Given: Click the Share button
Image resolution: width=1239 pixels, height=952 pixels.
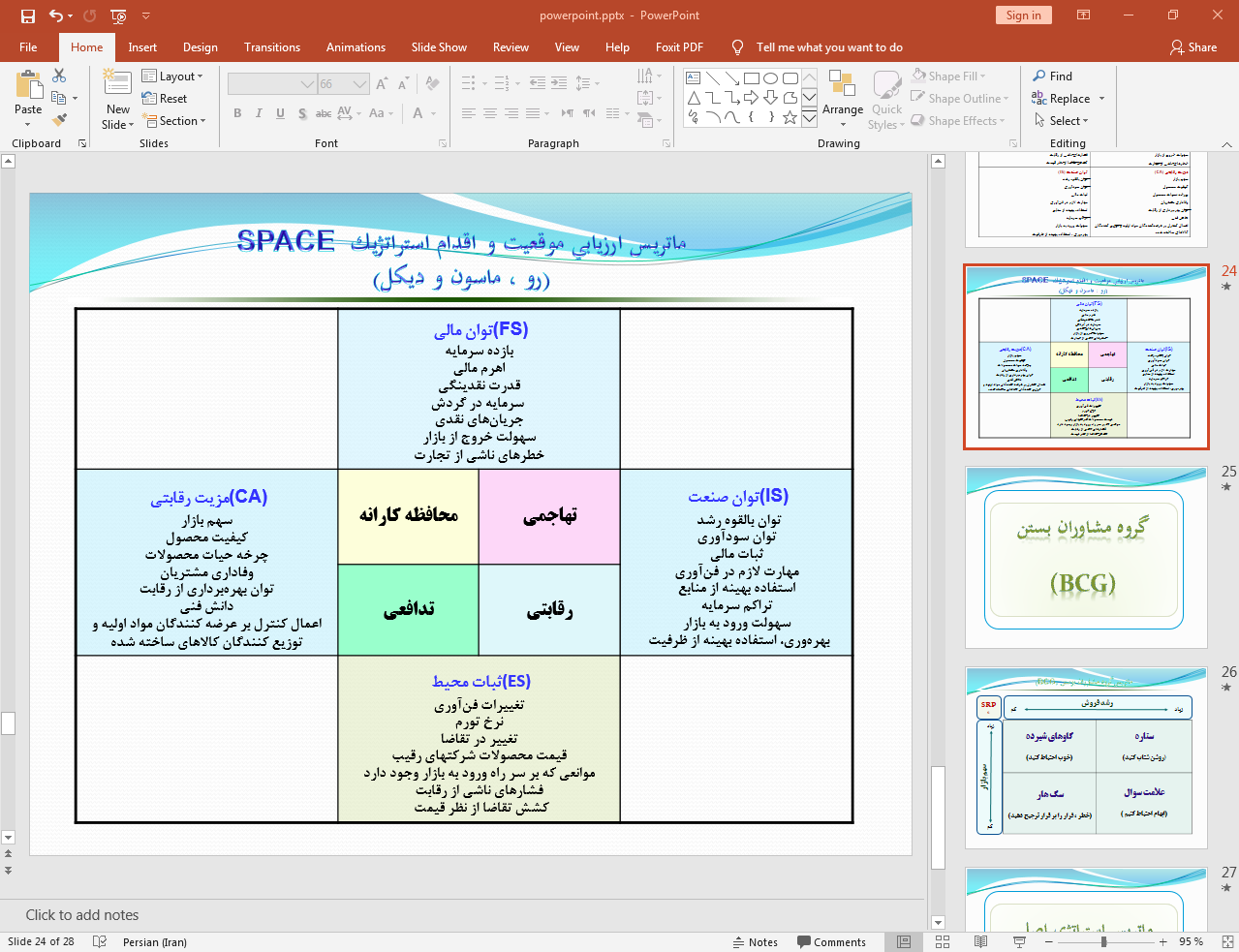Looking at the screenshot, I should pyautogui.click(x=1193, y=46).
